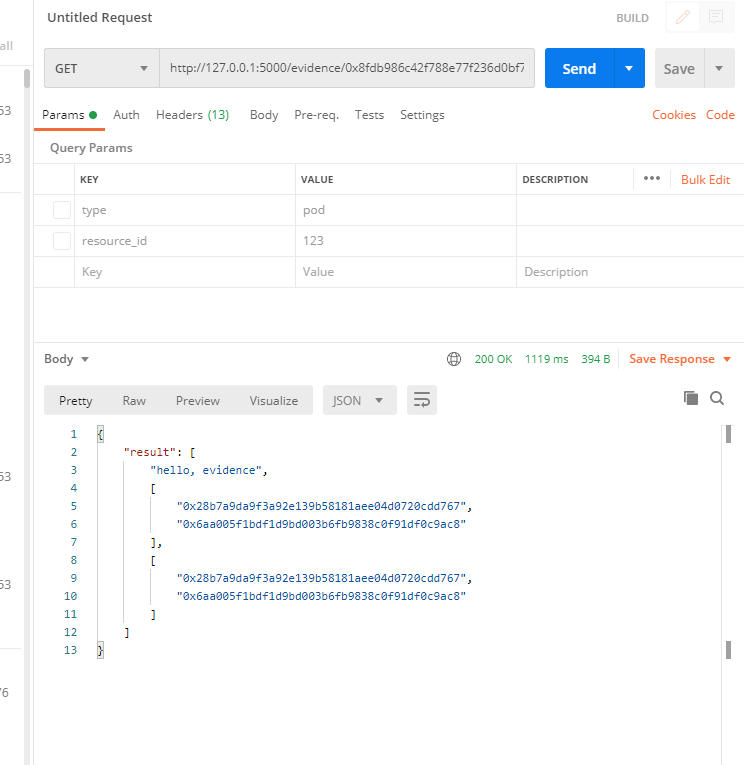Image resolution: width=744 pixels, height=765 pixels.
Task: Click the KEY column header
Action: [x=89, y=180]
